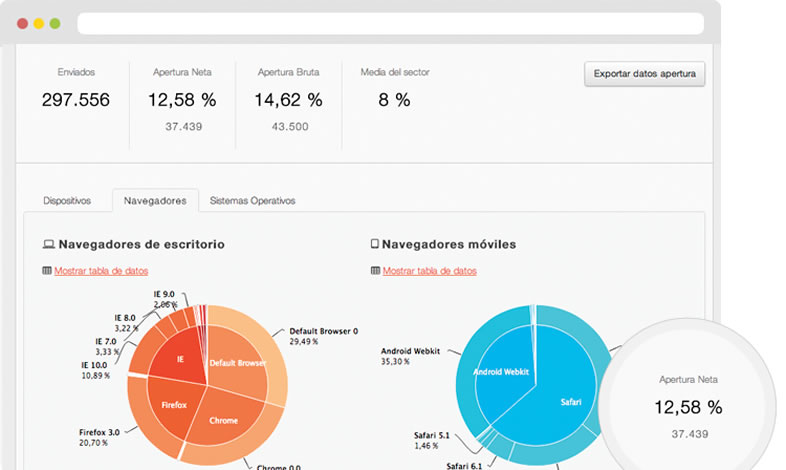This screenshot has width=786, height=470.
Task: Click laptop icon next to Navegadores de escritorio
Action: point(49,244)
